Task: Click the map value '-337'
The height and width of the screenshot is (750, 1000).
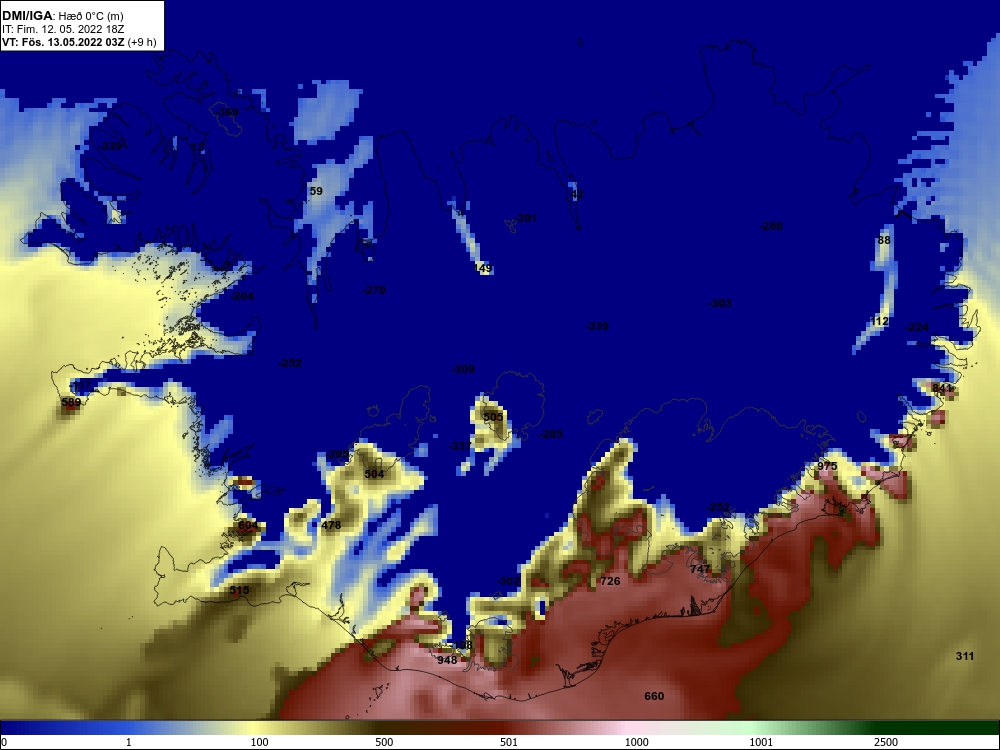Action: (460, 446)
